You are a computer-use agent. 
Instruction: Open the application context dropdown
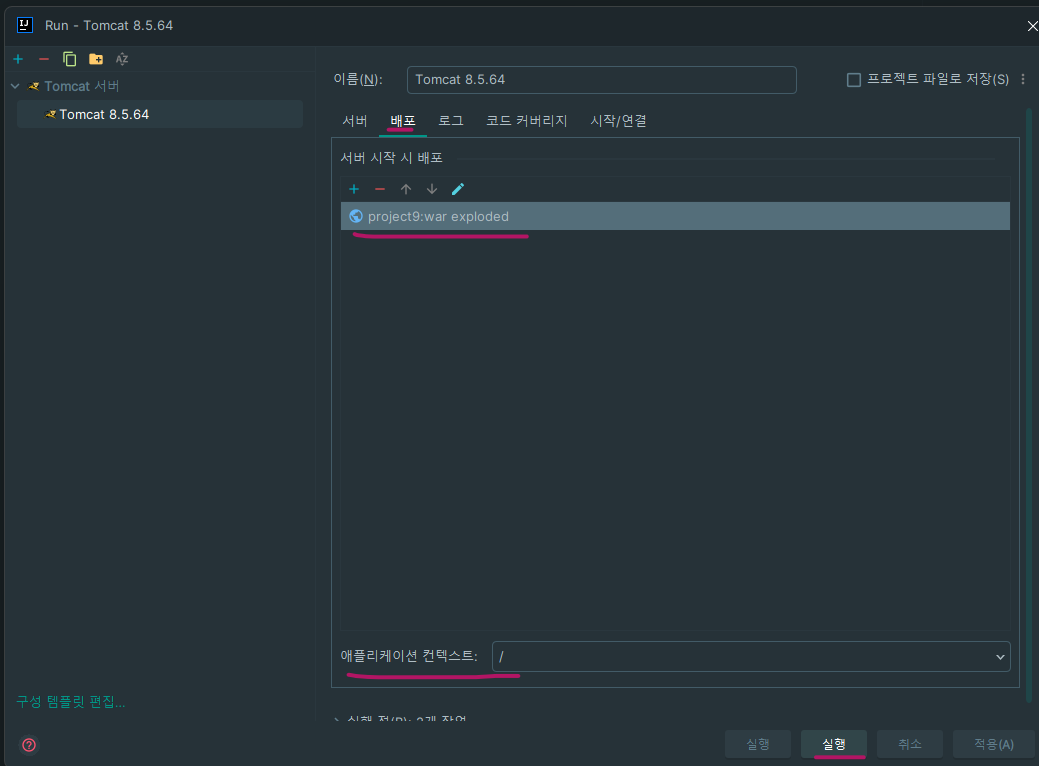point(1000,657)
